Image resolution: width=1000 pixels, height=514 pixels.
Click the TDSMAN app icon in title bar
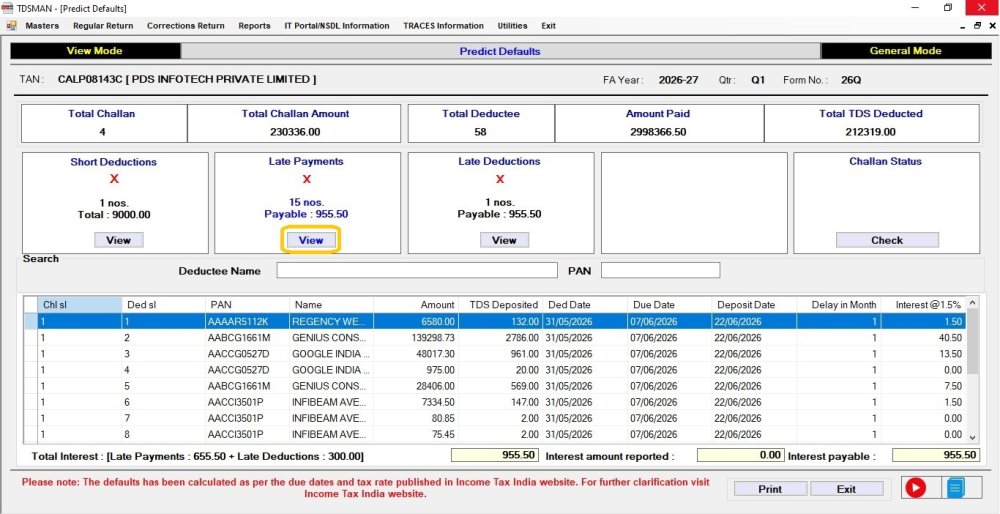pos(9,8)
